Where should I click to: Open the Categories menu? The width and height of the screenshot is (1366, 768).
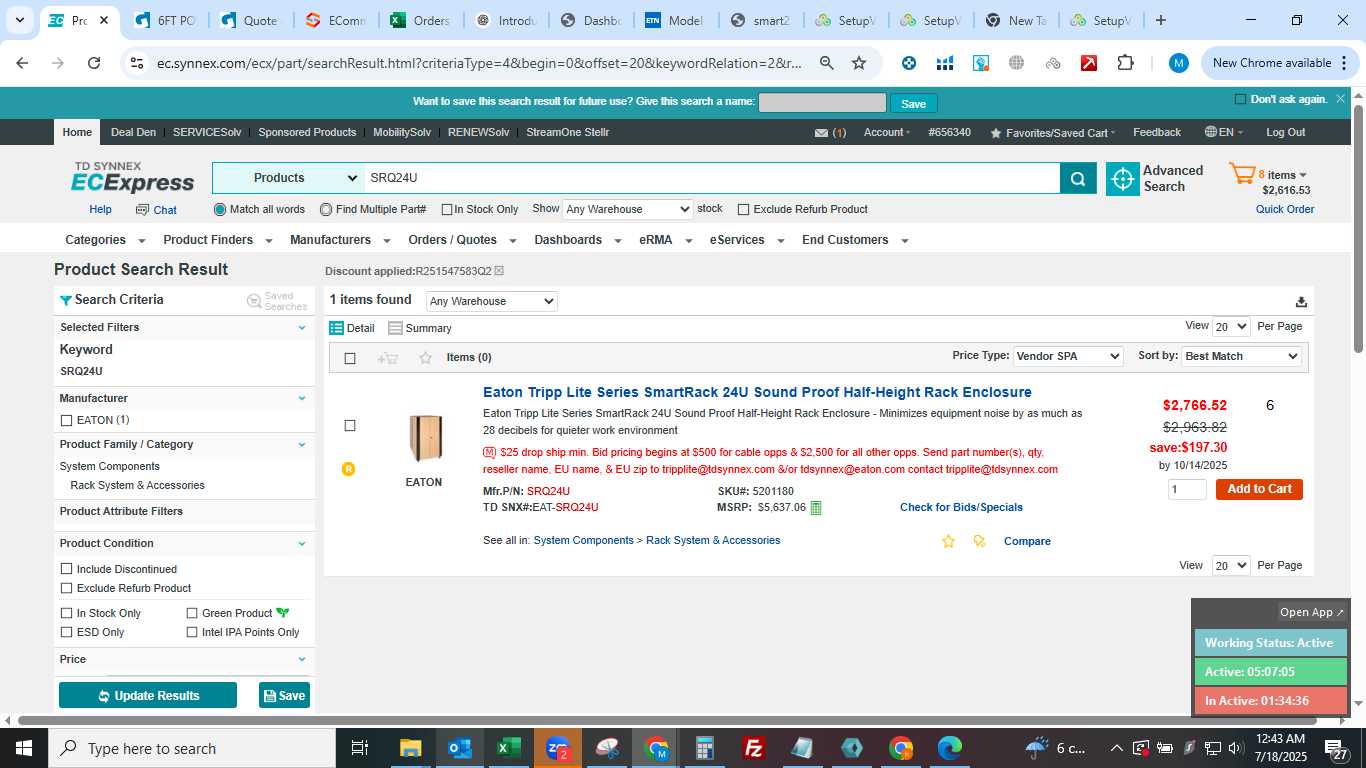tap(105, 241)
